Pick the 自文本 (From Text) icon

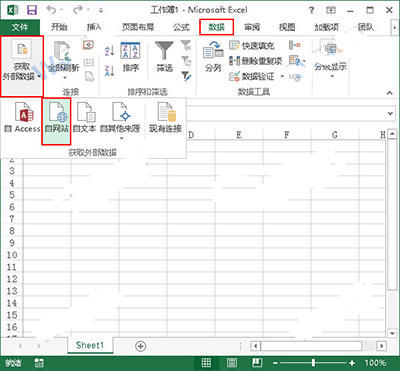click(x=85, y=117)
